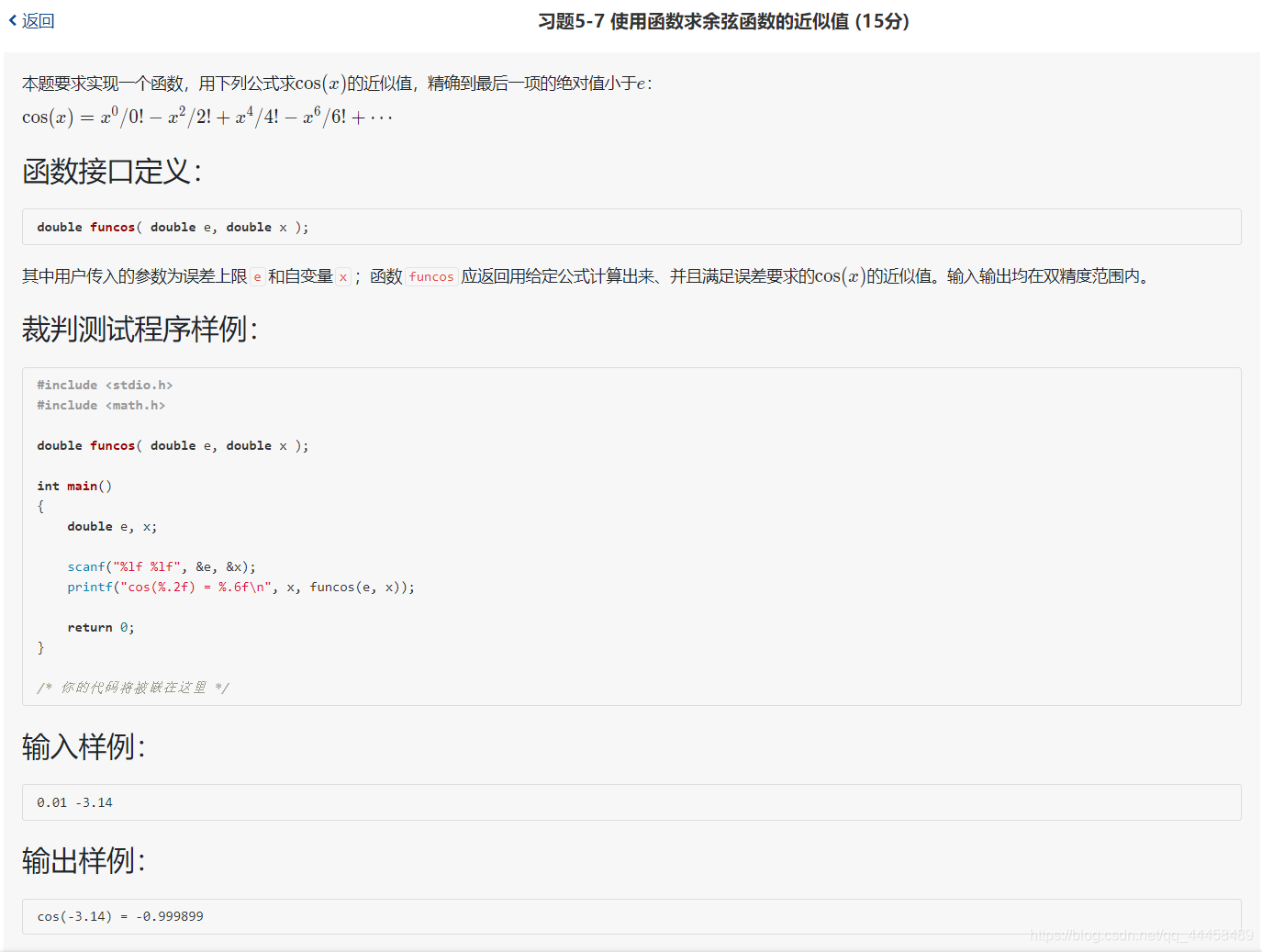The image size is (1262, 952).
Task: Click the declaration line double e, x;
Action: point(112,526)
